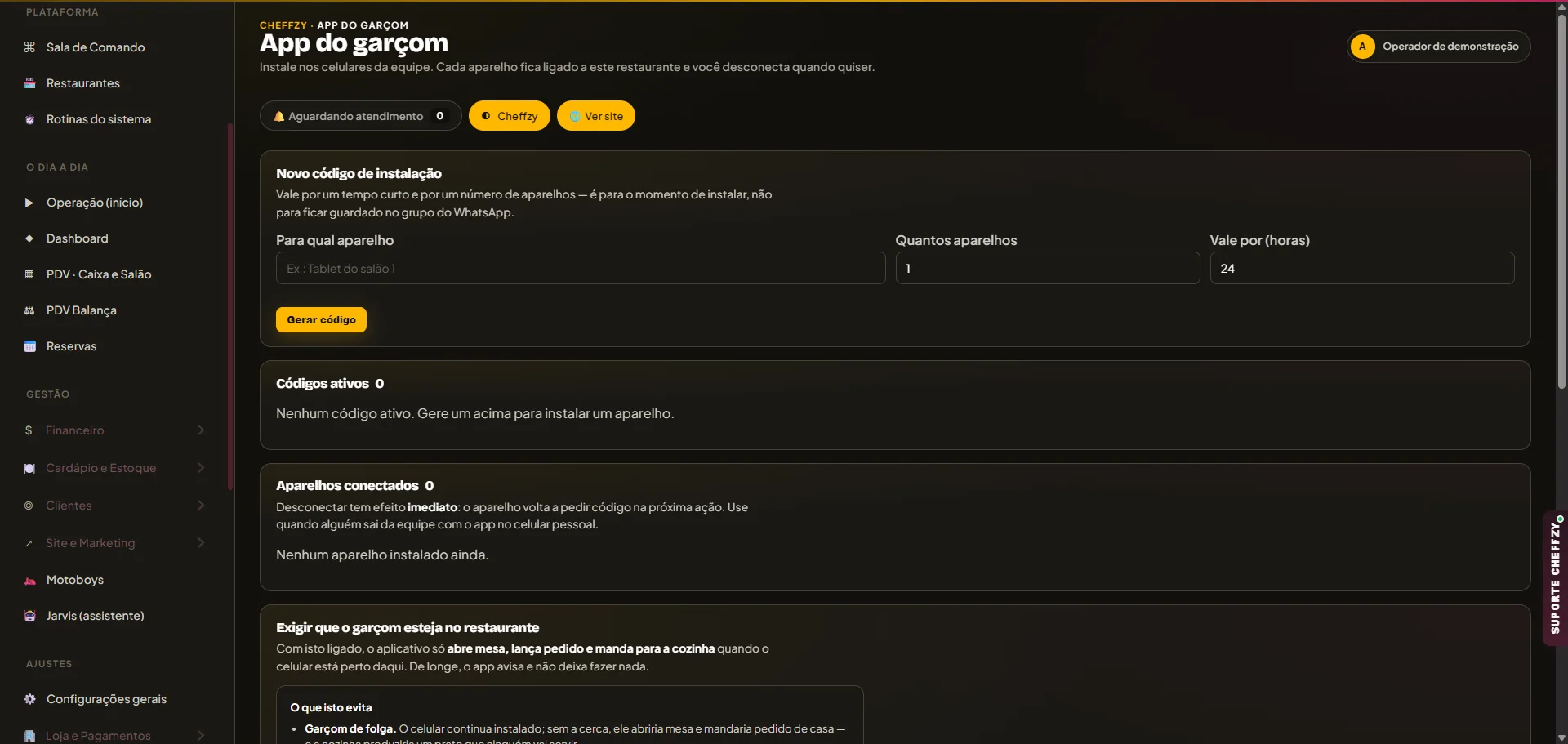Click the Rotinas do sistema icon
This screenshot has height=744, width=1568.
(x=29, y=119)
